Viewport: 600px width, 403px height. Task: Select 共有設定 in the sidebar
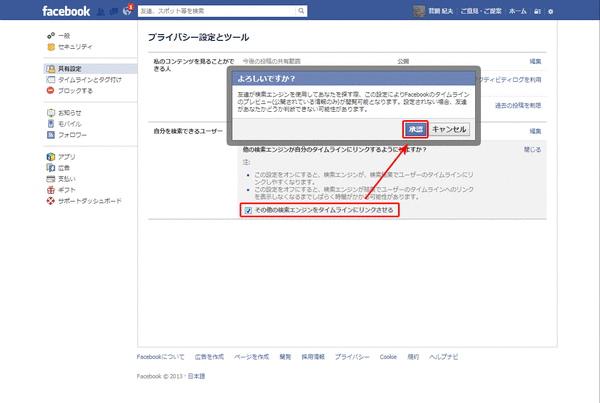(90, 69)
